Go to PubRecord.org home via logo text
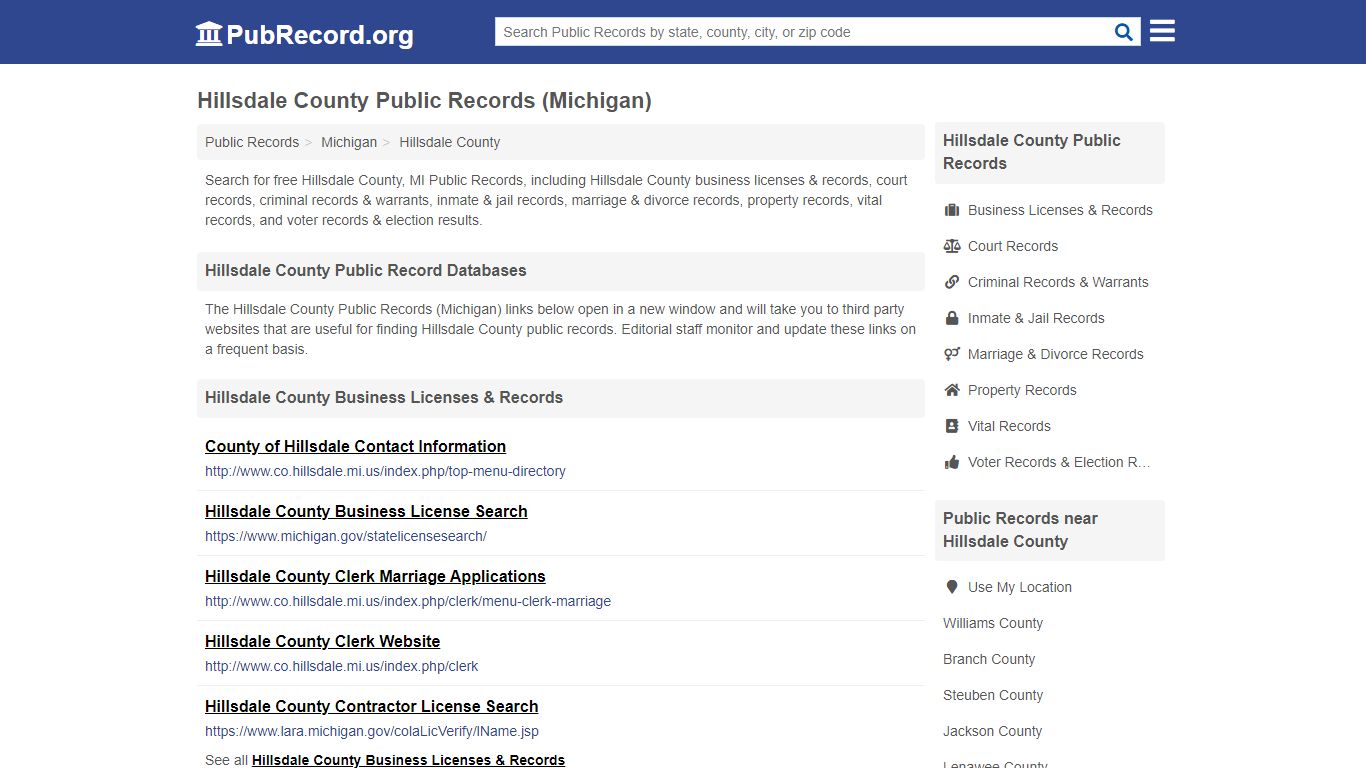Viewport: 1366px width, 768px height. [x=320, y=35]
